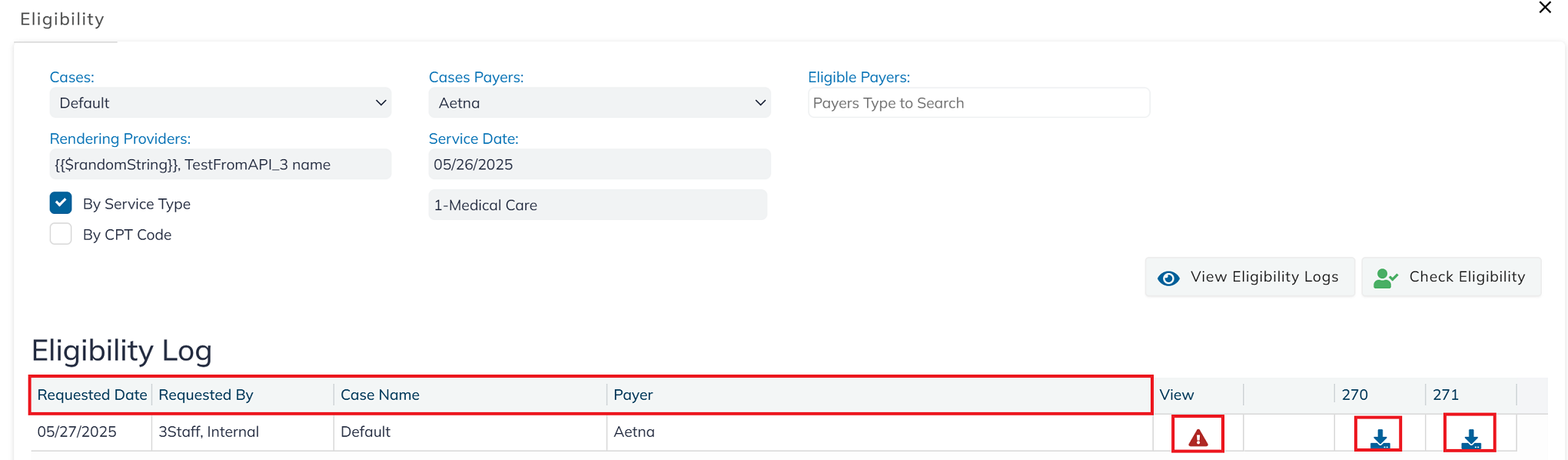Expand the Cases dropdown showing Default
The image size is (1568, 460).
[x=221, y=102]
